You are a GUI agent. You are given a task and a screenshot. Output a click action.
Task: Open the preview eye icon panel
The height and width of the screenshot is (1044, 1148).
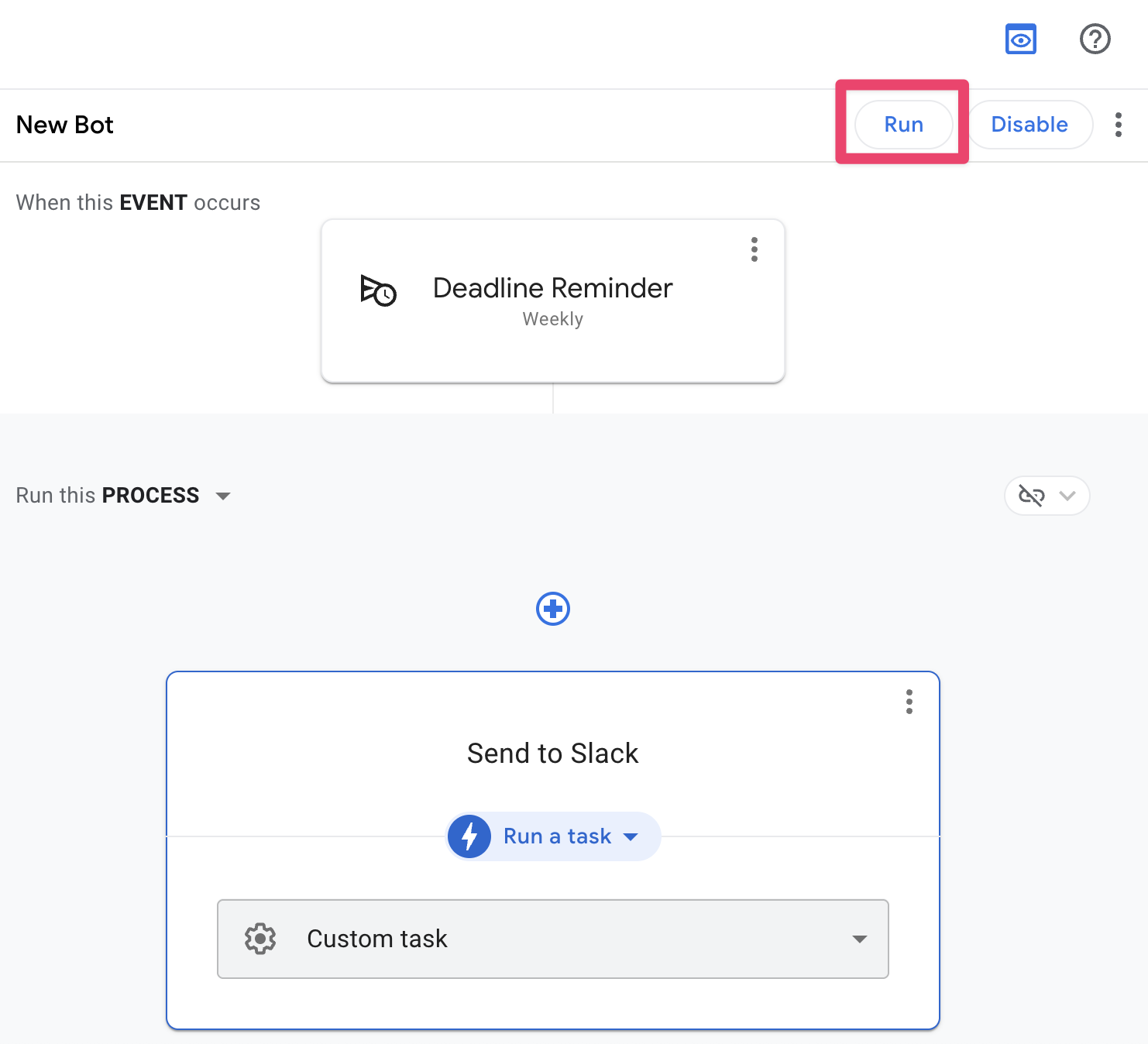[x=1020, y=39]
